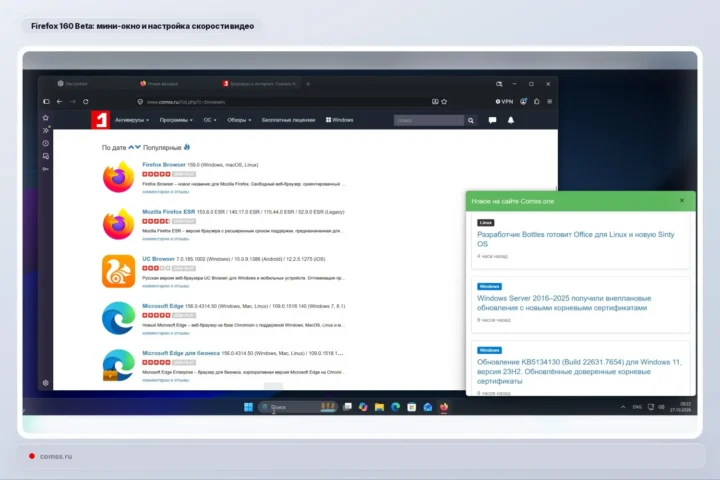The width and height of the screenshot is (720, 480).
Task: Open the Windows menu item in site header
Action: click(x=339, y=120)
